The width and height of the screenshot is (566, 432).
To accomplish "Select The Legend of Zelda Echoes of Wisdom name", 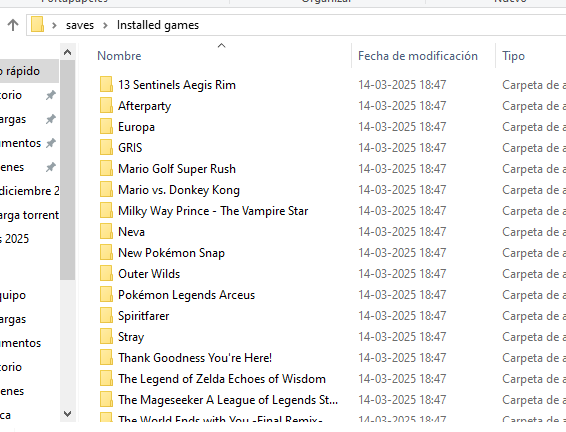I will pos(222,379).
